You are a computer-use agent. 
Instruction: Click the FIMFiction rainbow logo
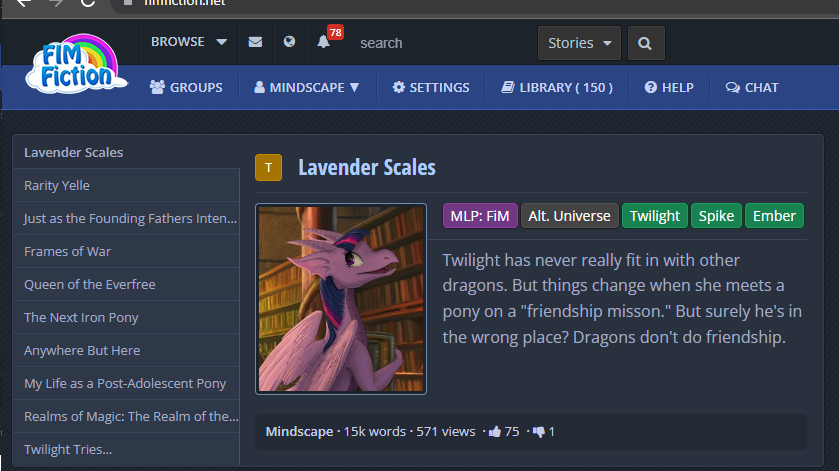coord(76,64)
